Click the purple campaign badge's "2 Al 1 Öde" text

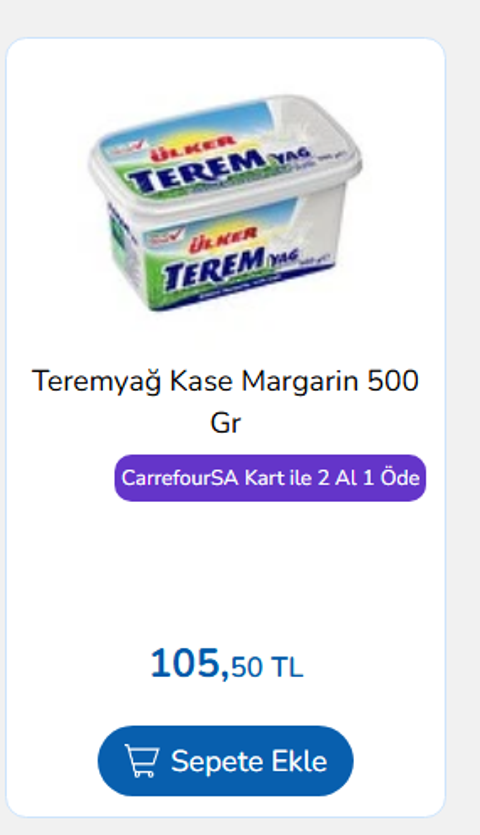coord(369,478)
